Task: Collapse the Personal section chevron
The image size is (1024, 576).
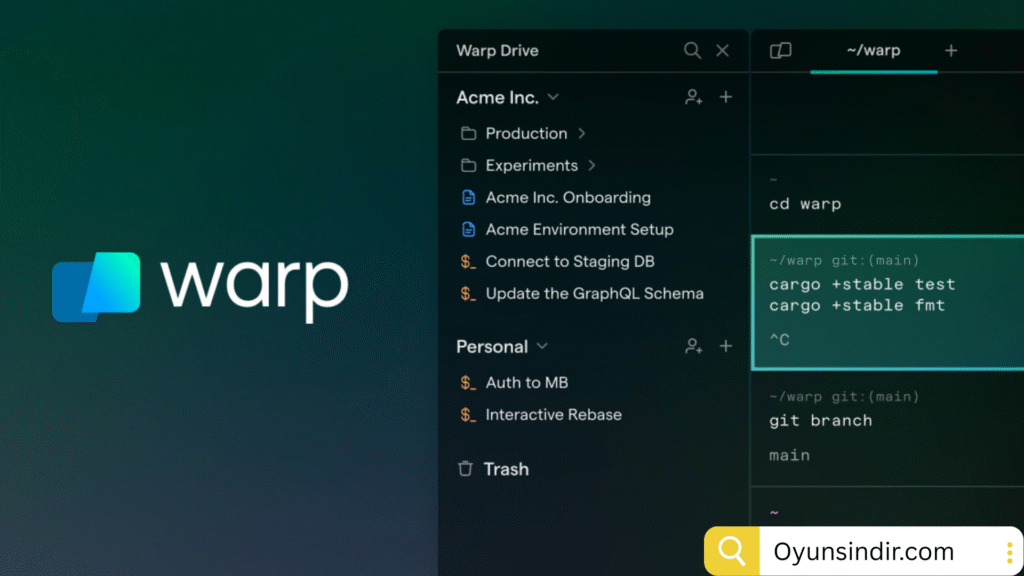Action: 542,346
